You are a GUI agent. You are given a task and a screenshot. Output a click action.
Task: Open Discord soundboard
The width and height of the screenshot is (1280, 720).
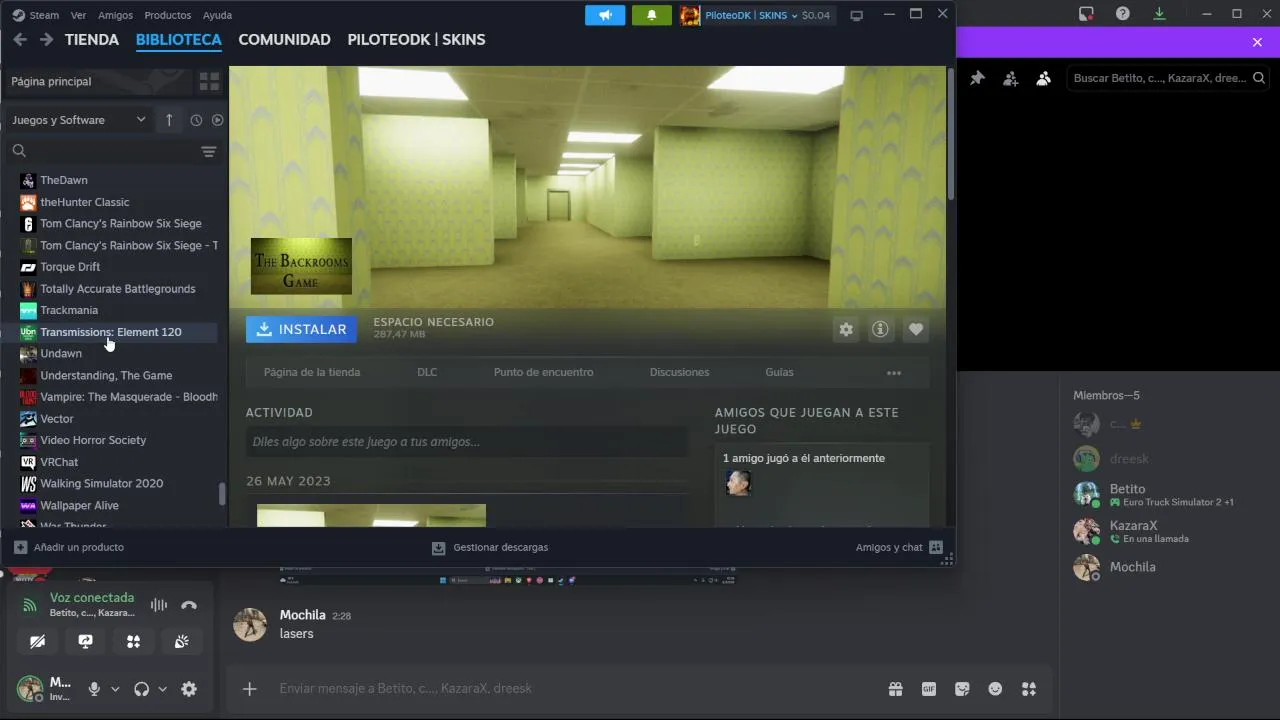coord(181,641)
